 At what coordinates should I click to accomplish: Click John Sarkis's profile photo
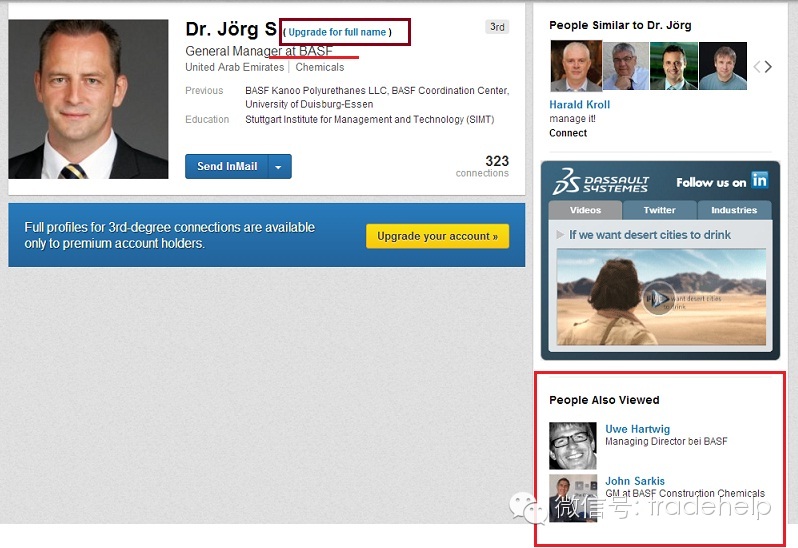pos(573,498)
